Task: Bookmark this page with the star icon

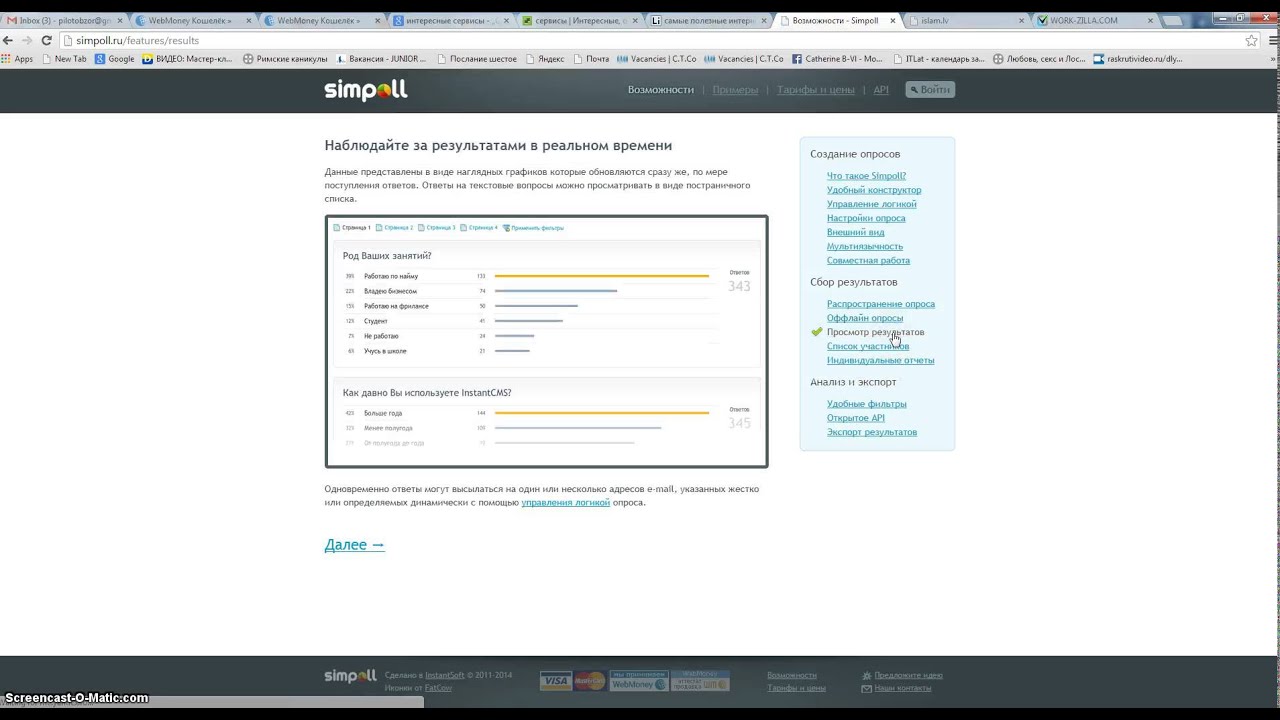Action: tap(1251, 40)
